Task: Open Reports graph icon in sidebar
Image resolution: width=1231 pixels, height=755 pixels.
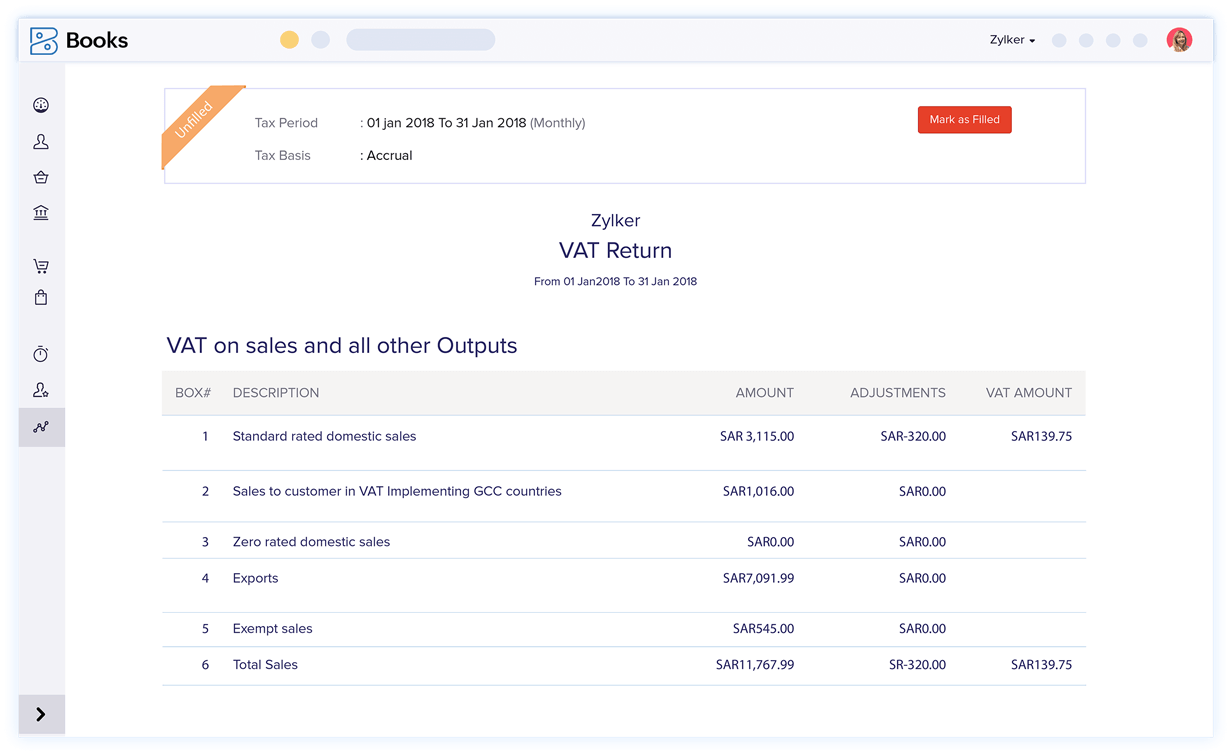Action: click(41, 427)
